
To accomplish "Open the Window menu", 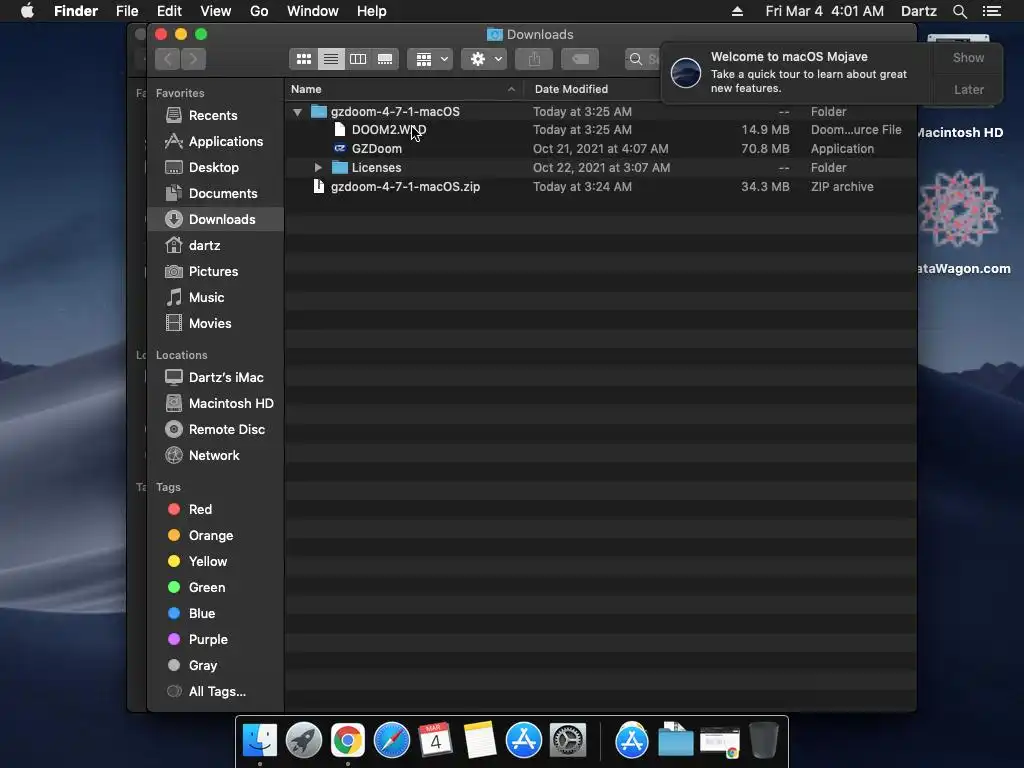I will pyautogui.click(x=313, y=11).
